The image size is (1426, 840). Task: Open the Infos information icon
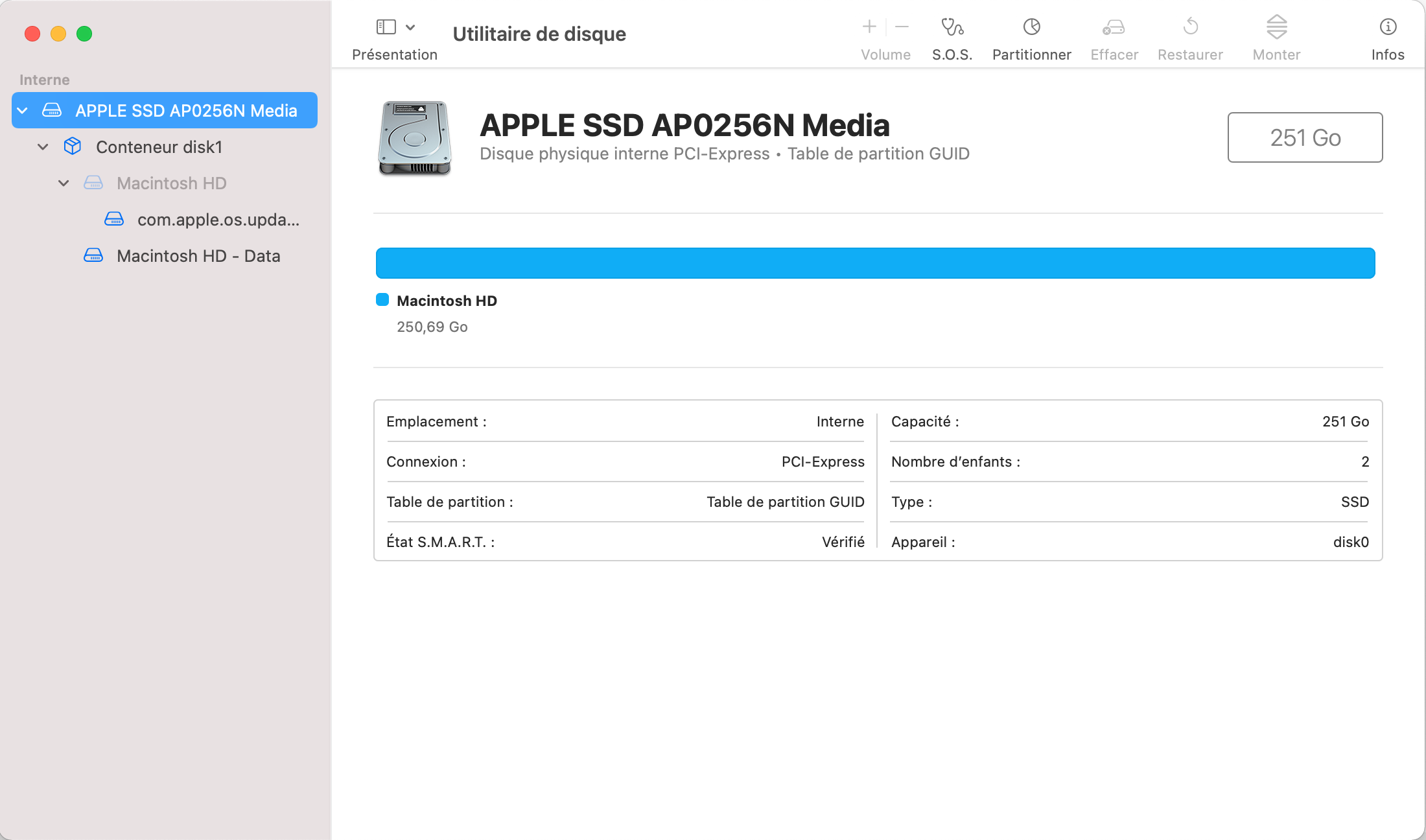tap(1388, 27)
